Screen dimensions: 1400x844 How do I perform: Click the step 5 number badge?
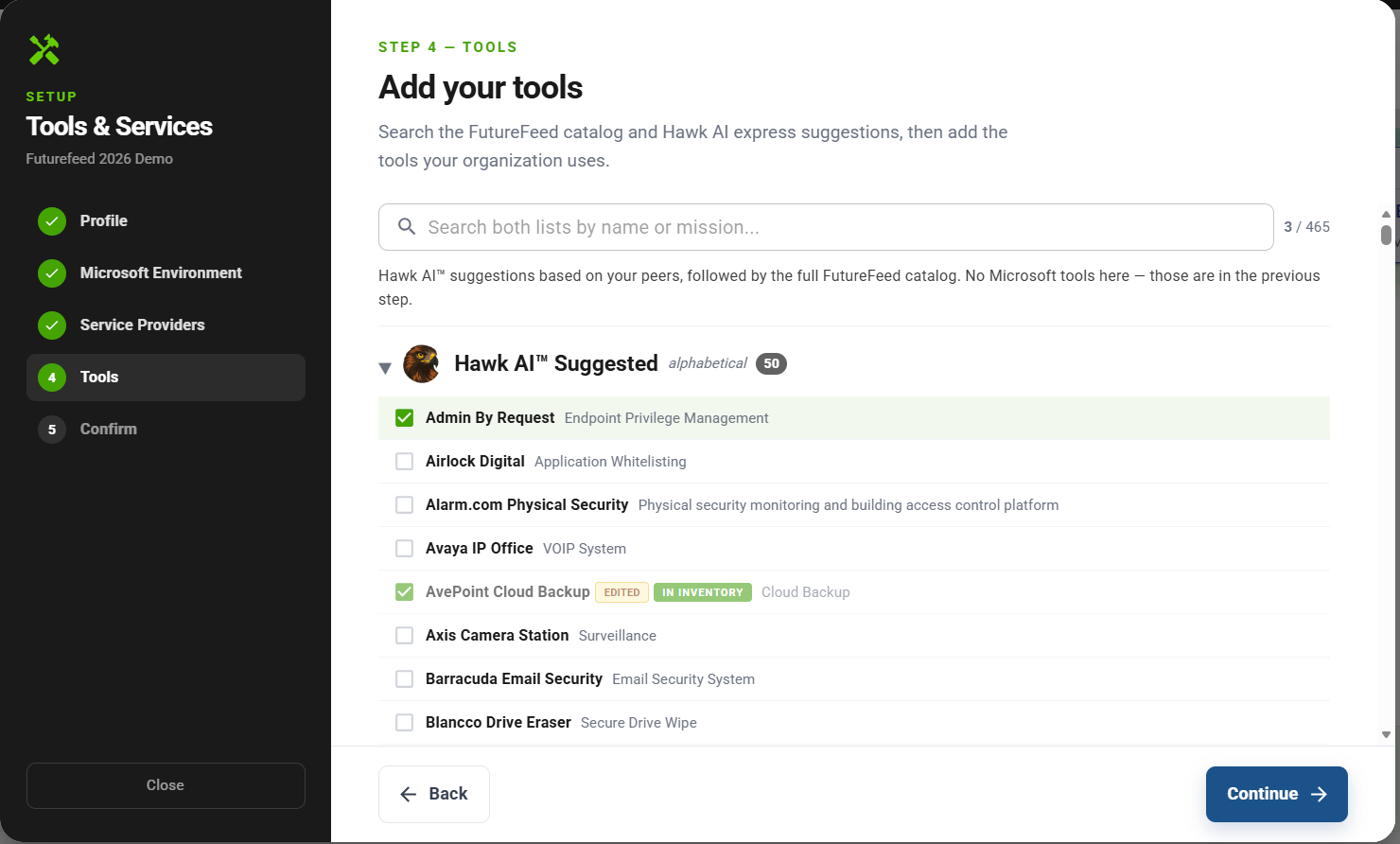coord(52,429)
